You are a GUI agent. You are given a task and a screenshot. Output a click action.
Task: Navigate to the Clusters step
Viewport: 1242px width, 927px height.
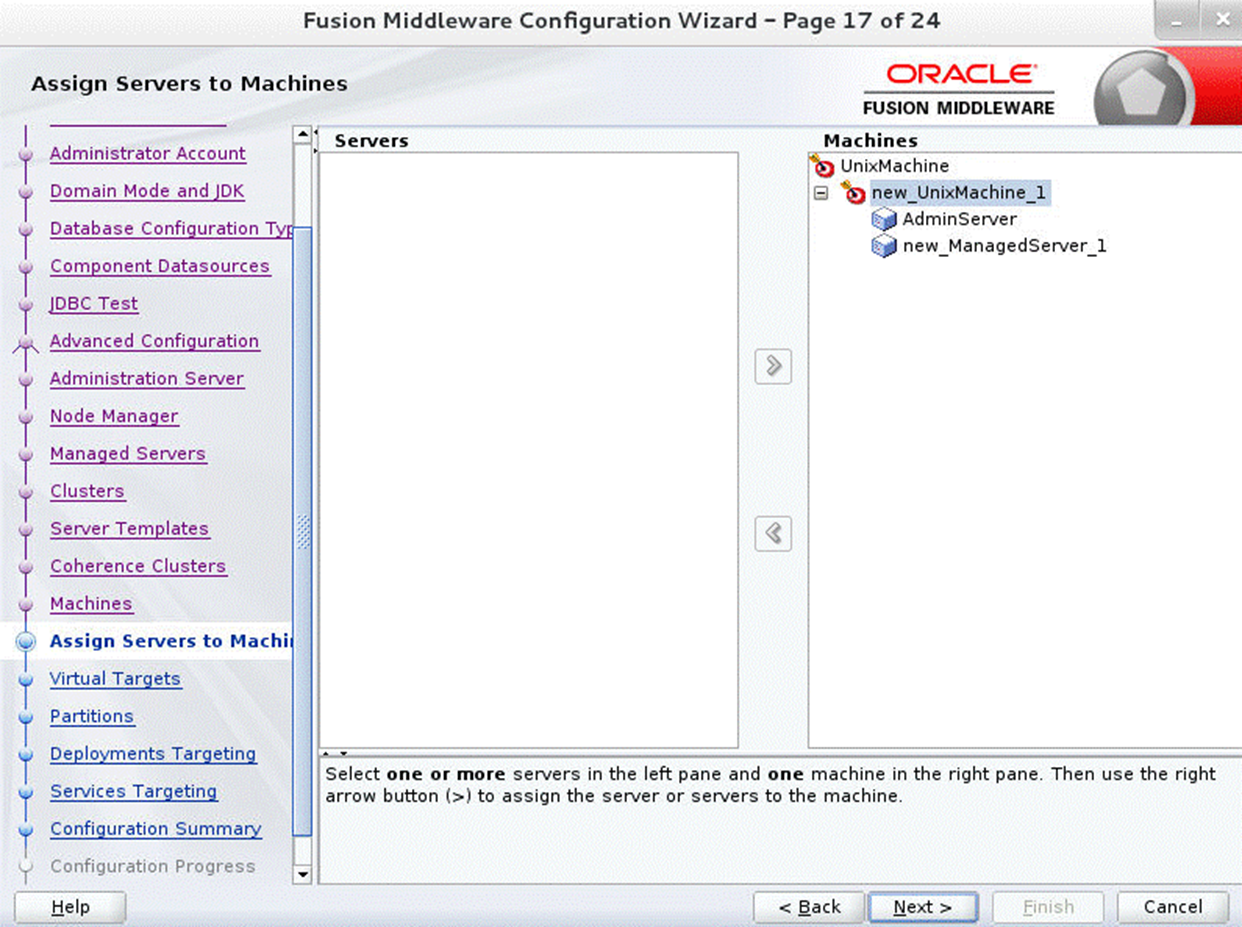point(87,491)
